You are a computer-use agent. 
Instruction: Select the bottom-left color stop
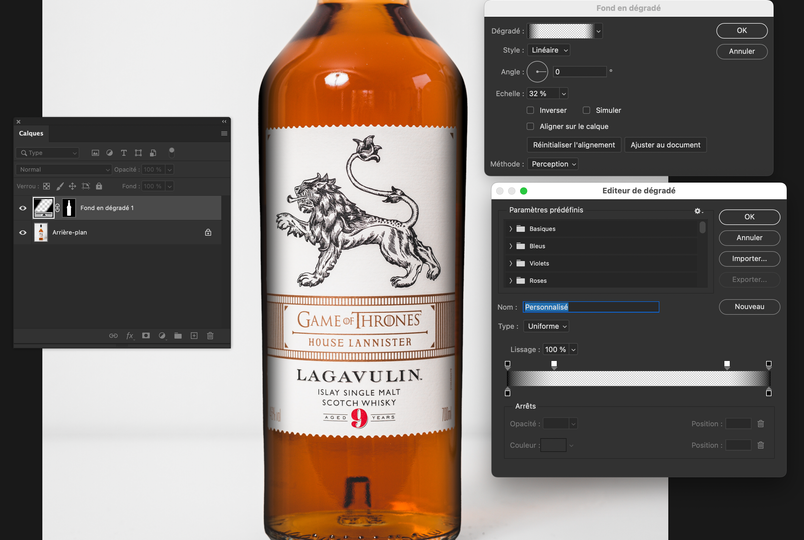click(x=508, y=392)
